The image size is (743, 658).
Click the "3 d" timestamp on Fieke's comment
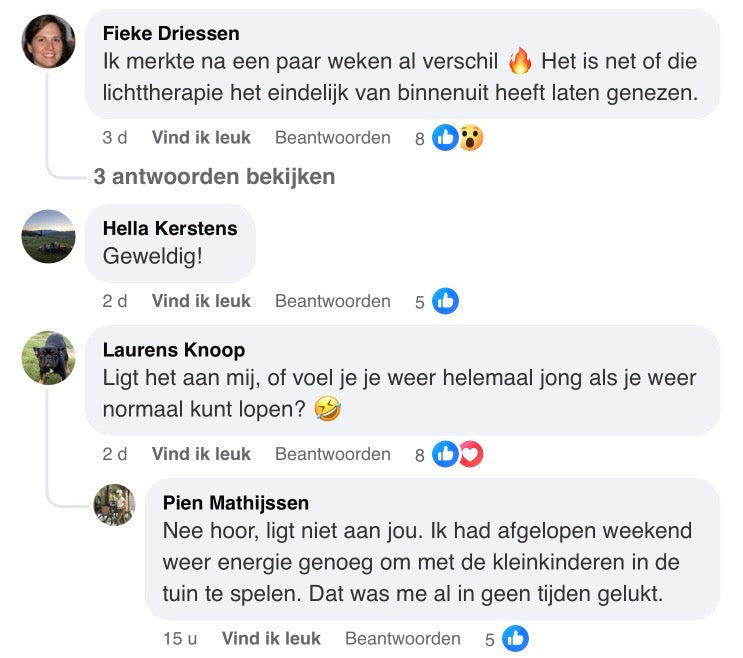115,138
